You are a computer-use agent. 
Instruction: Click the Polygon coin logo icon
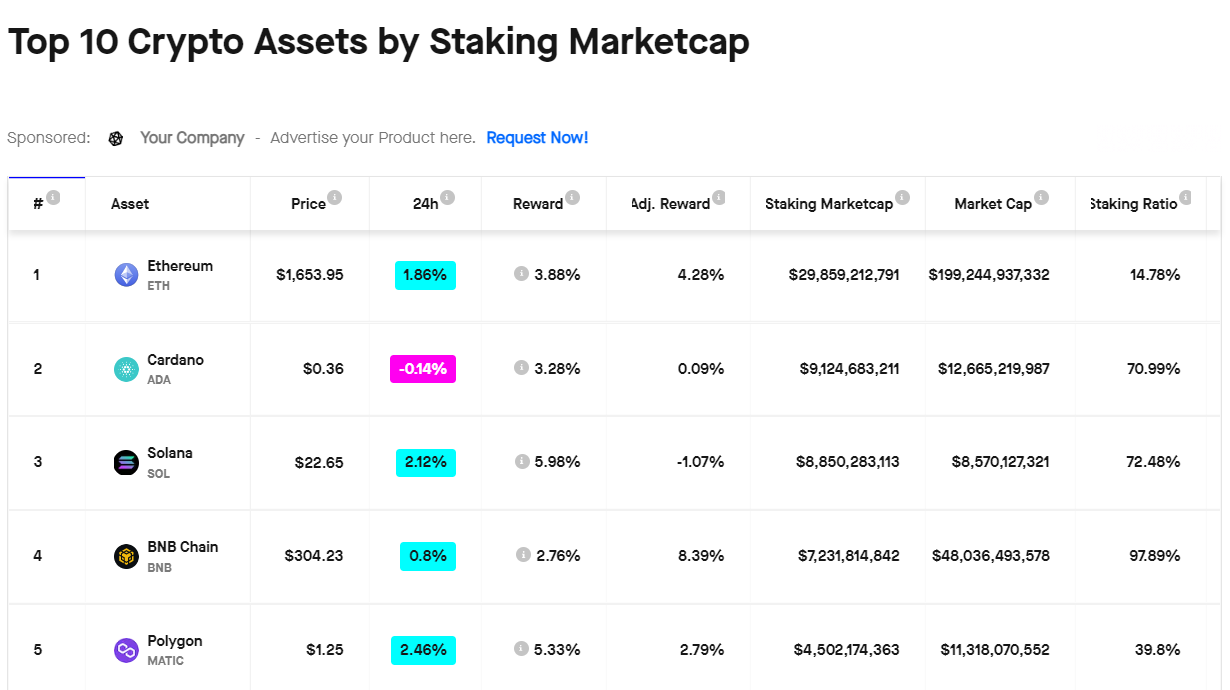click(x=126, y=650)
